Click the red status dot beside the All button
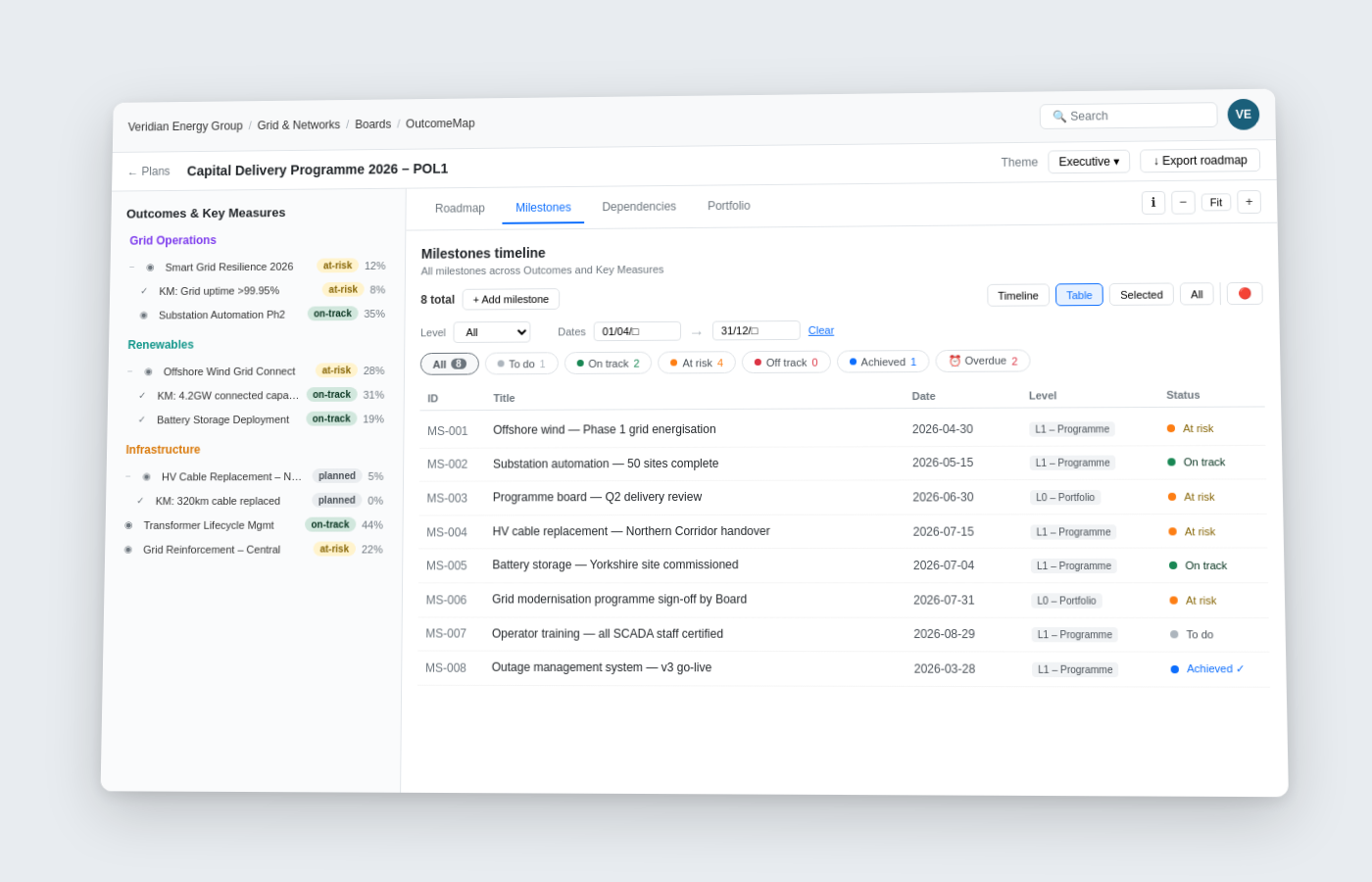The height and width of the screenshot is (882, 1372). [1244, 293]
